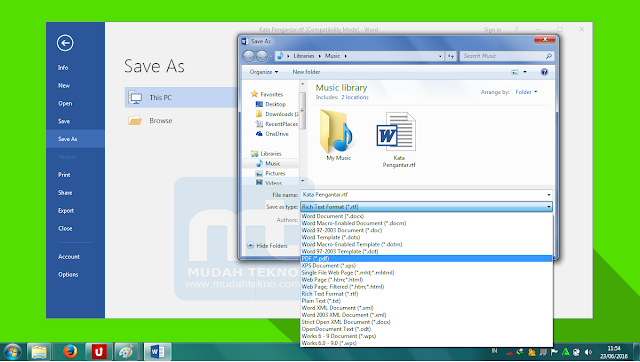Open the File name dropdown arrow
The width and height of the screenshot is (640, 362).
click(548, 195)
